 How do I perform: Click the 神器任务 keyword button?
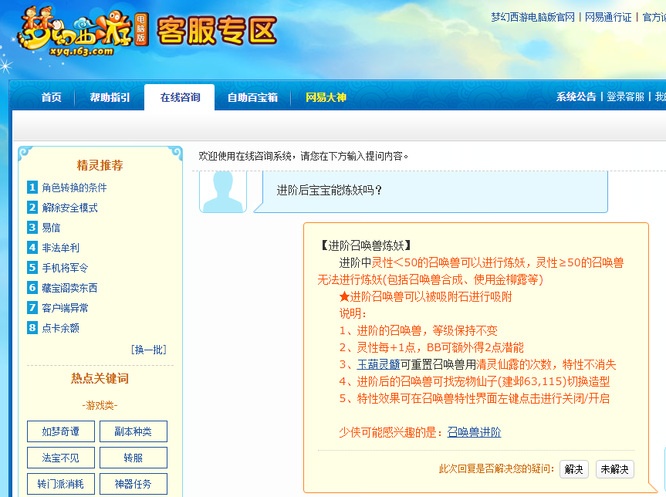point(133,484)
